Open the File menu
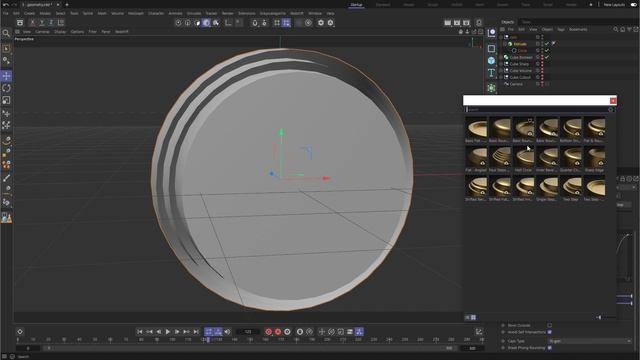The width and height of the screenshot is (640, 360). click(5, 13)
